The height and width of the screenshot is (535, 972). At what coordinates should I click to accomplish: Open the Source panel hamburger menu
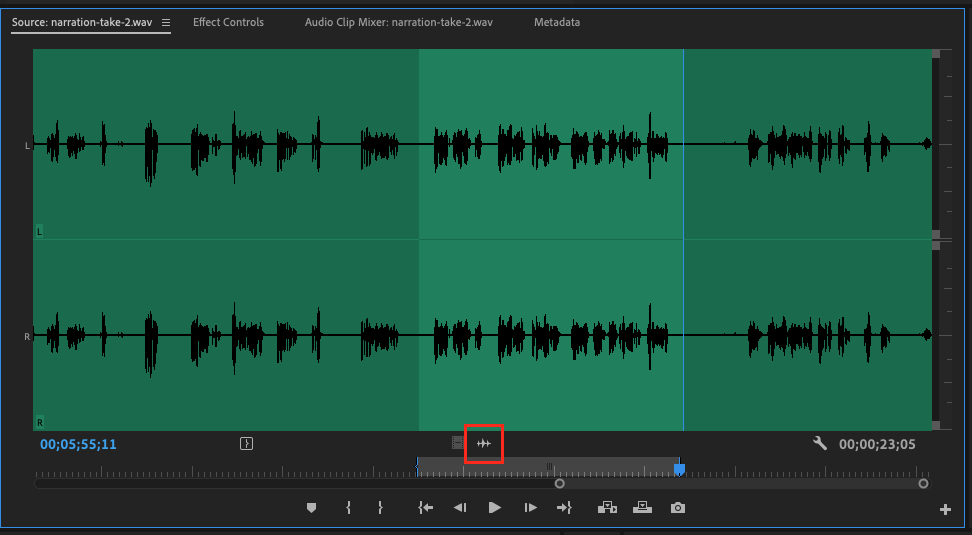click(166, 22)
